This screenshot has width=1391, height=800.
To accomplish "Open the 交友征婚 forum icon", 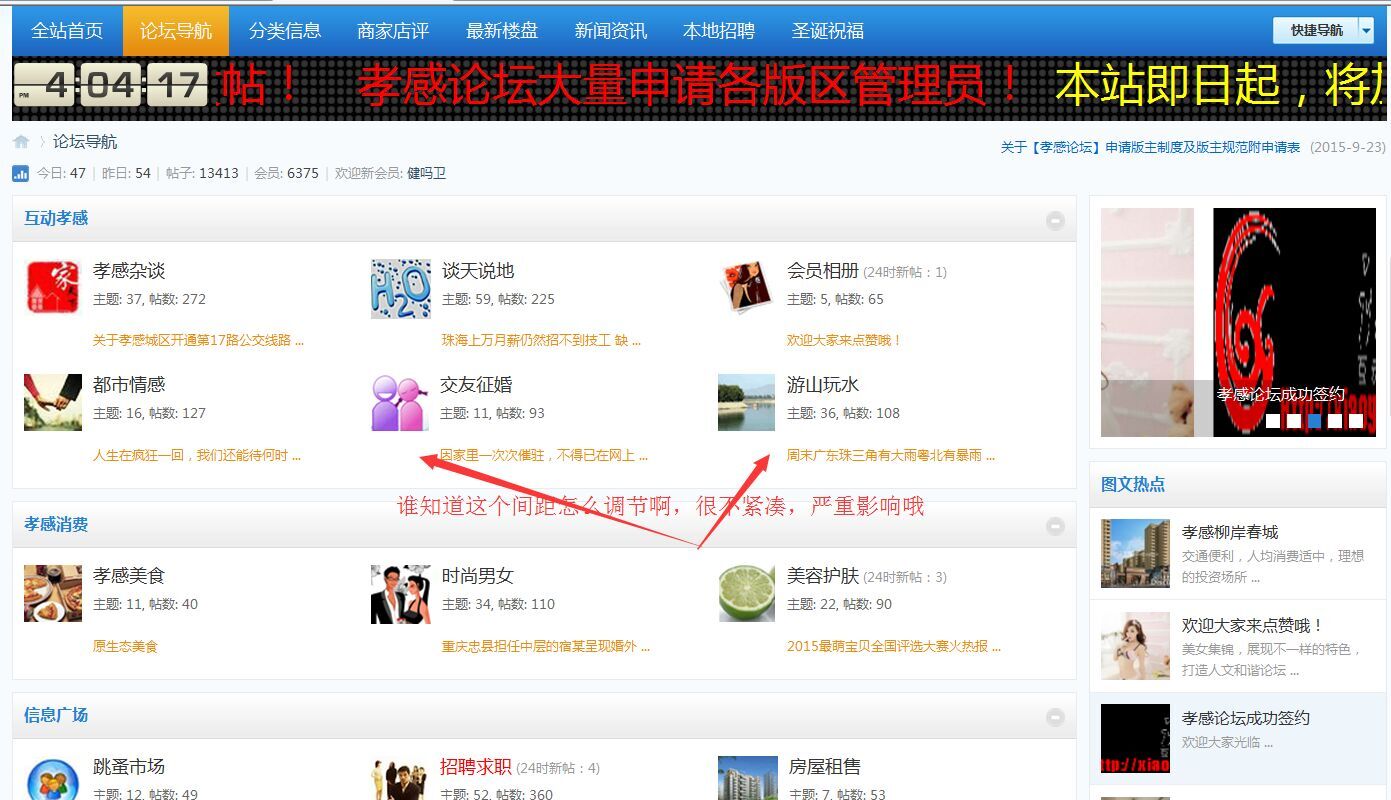I will click(400, 402).
